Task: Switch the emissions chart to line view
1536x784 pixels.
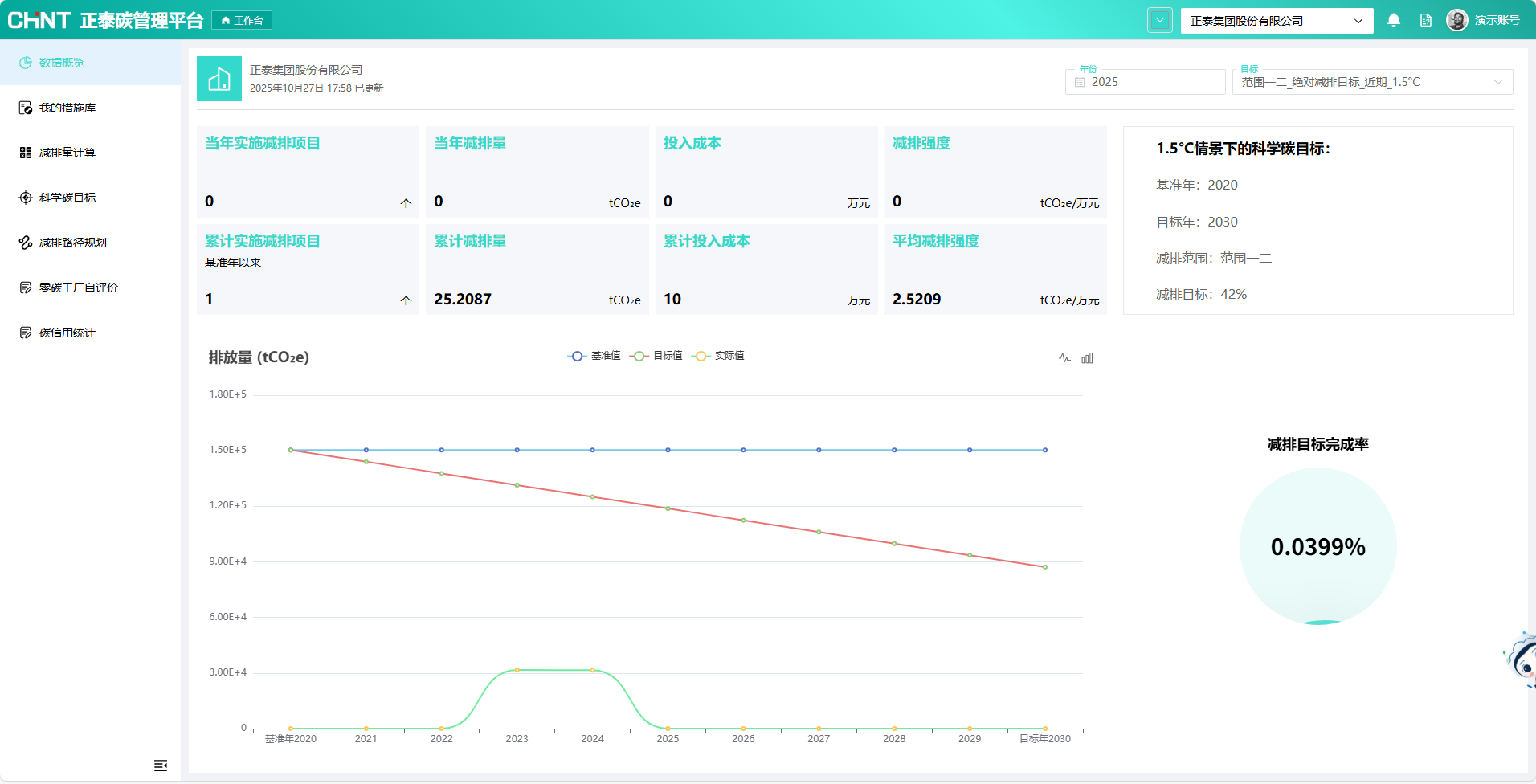Action: pos(1064,358)
